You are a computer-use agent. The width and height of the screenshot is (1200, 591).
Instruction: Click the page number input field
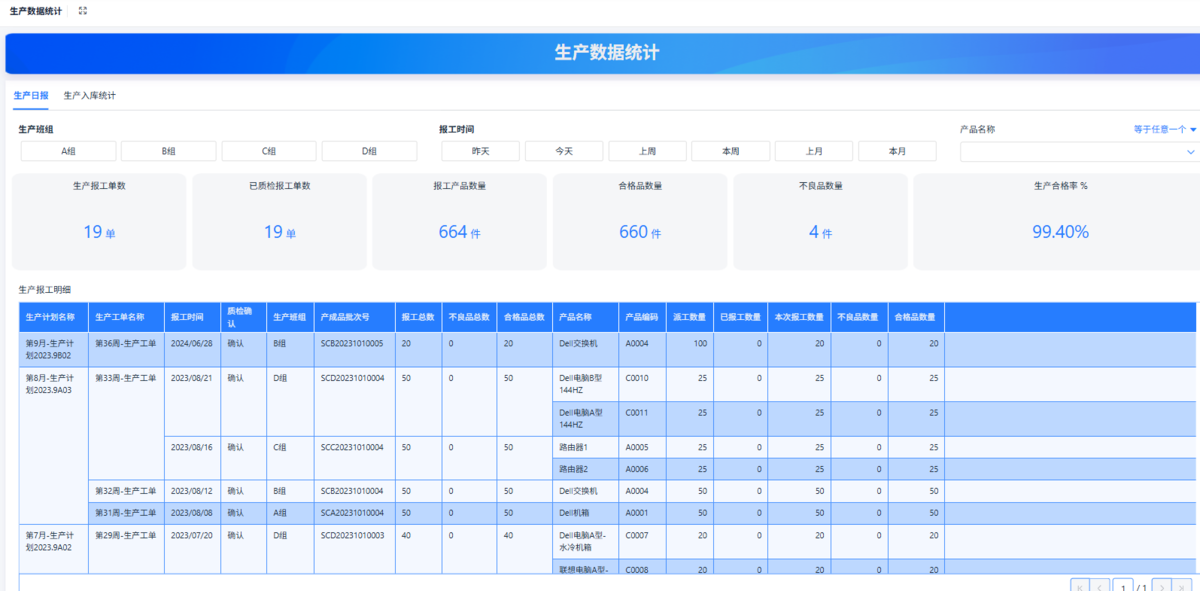pyautogui.click(x=1124, y=586)
